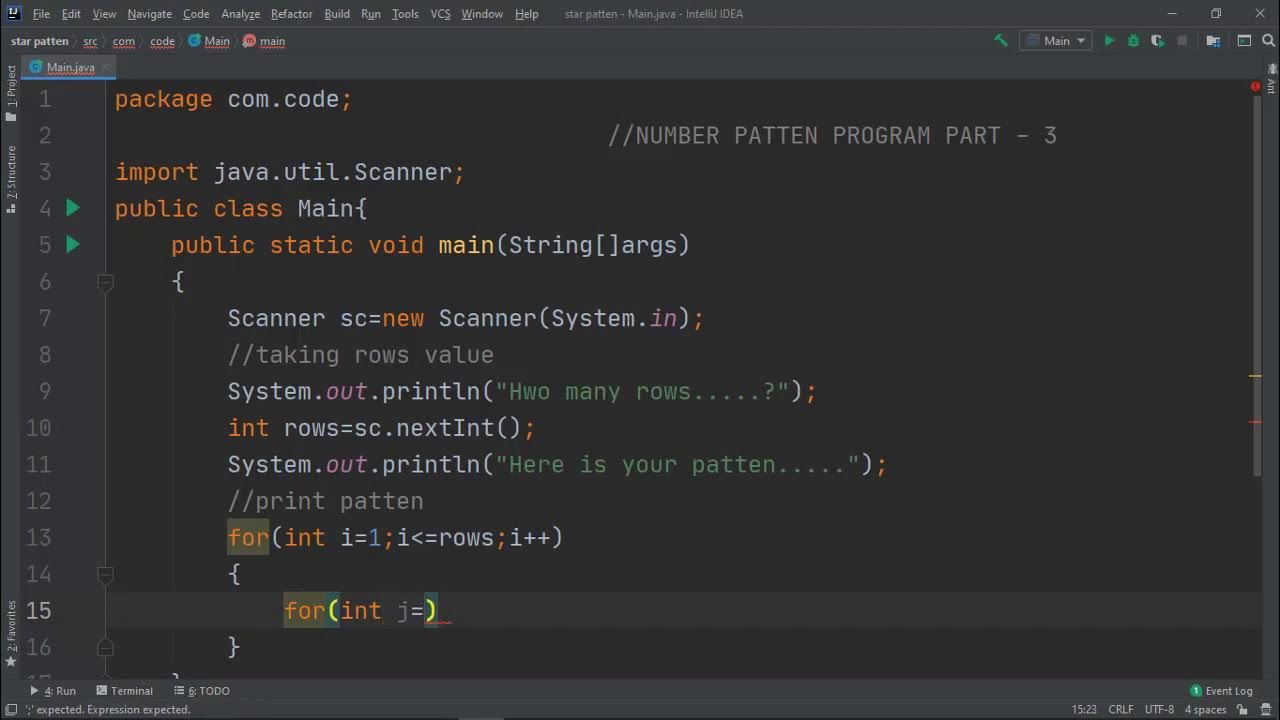Image resolution: width=1280 pixels, height=720 pixels.
Task: Click the red error indicator in the editor corner
Action: pyautogui.click(x=1255, y=87)
